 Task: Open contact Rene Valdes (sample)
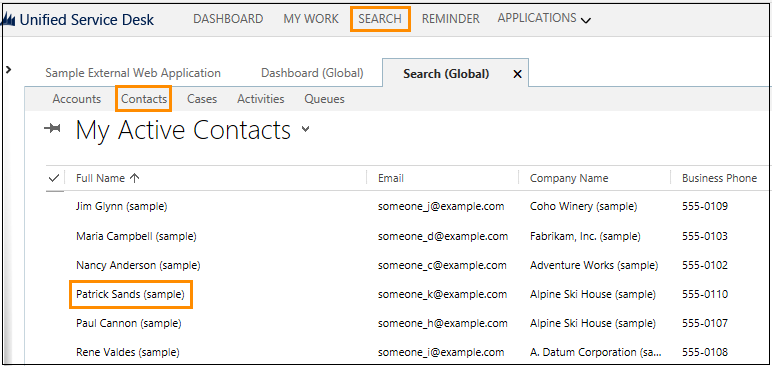tap(128, 352)
